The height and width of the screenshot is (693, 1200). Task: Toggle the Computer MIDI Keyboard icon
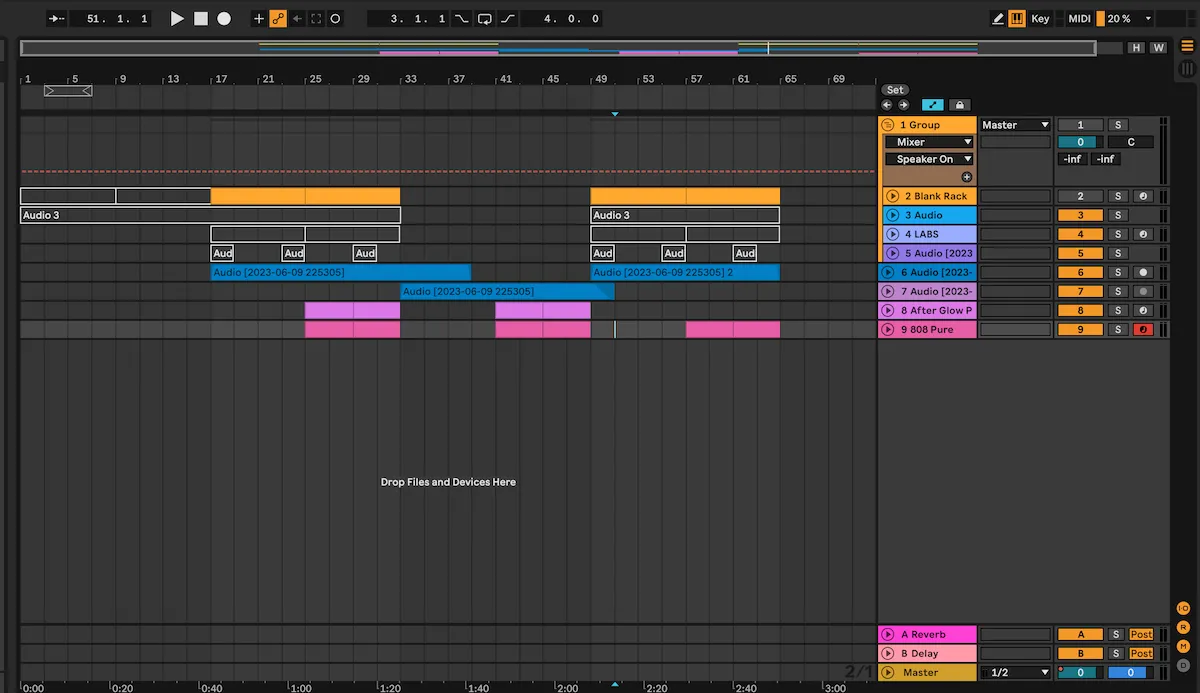tap(1017, 18)
